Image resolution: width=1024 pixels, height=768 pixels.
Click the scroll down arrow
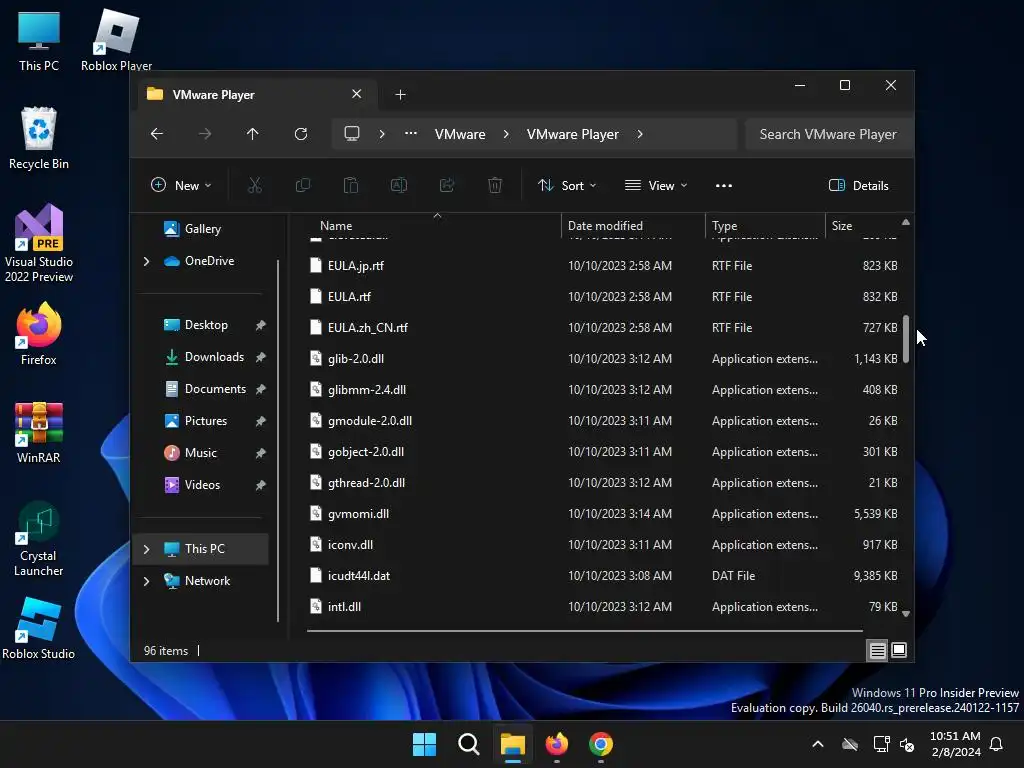click(x=906, y=613)
